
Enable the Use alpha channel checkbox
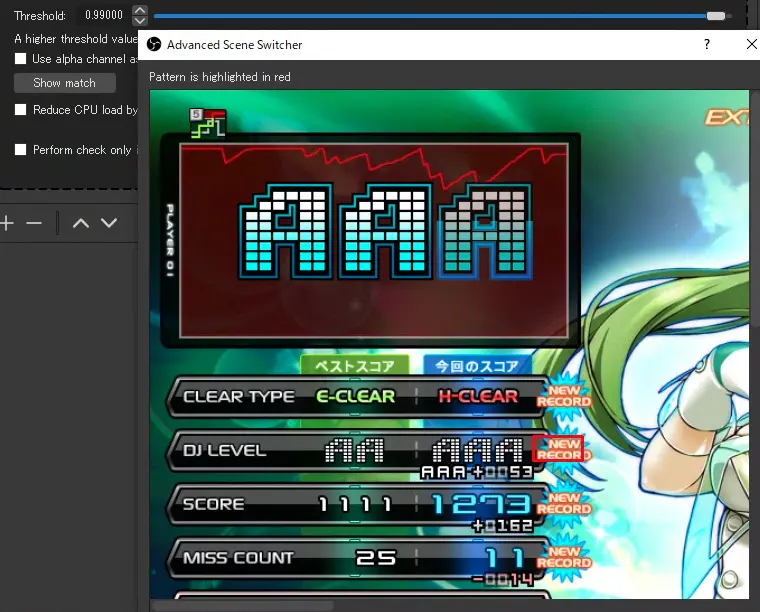coord(21,60)
